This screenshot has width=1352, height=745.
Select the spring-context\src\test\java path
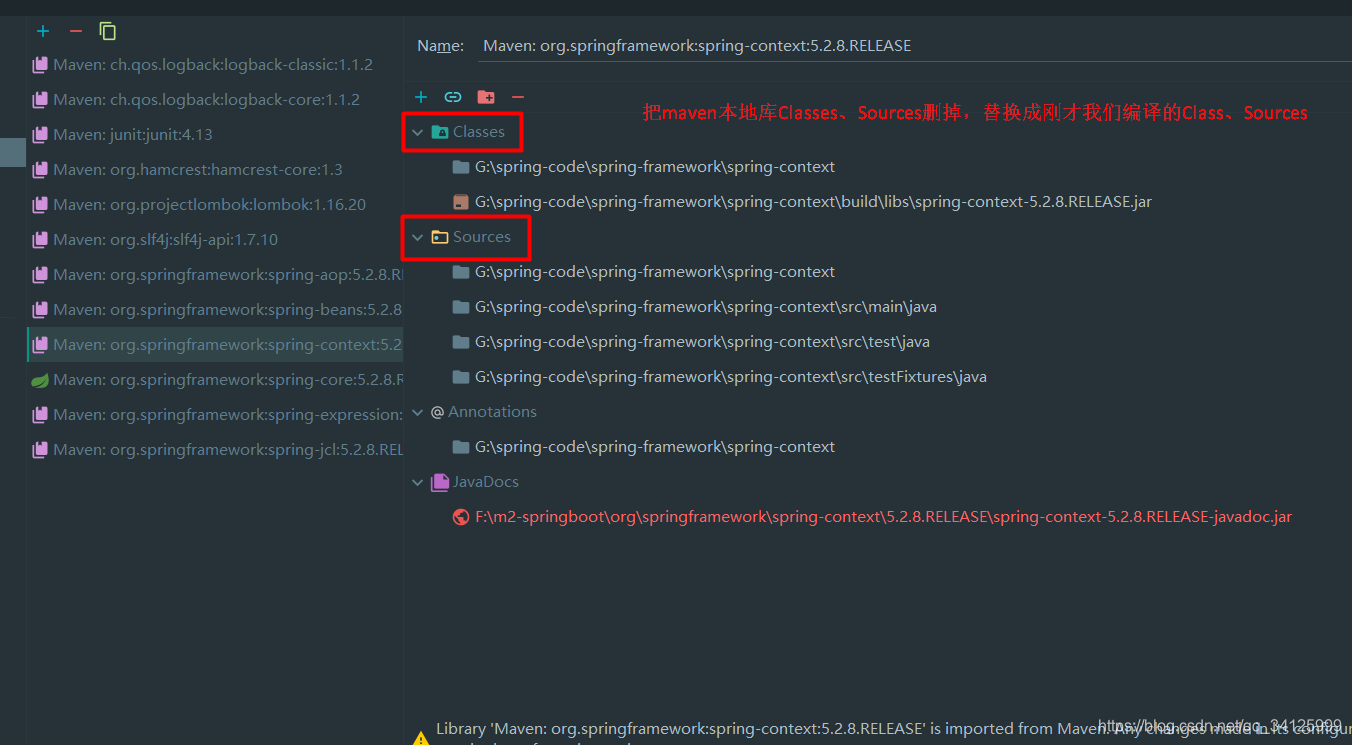click(702, 342)
